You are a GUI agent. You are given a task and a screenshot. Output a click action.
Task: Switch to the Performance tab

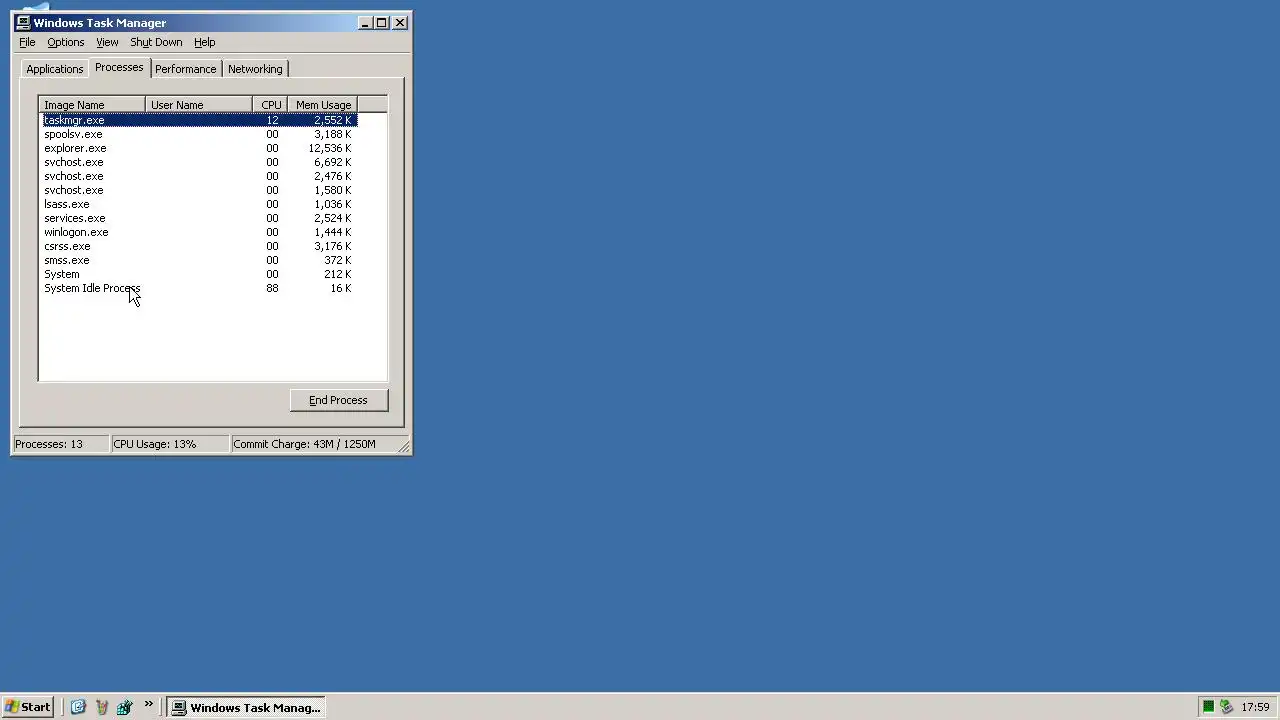point(185,69)
